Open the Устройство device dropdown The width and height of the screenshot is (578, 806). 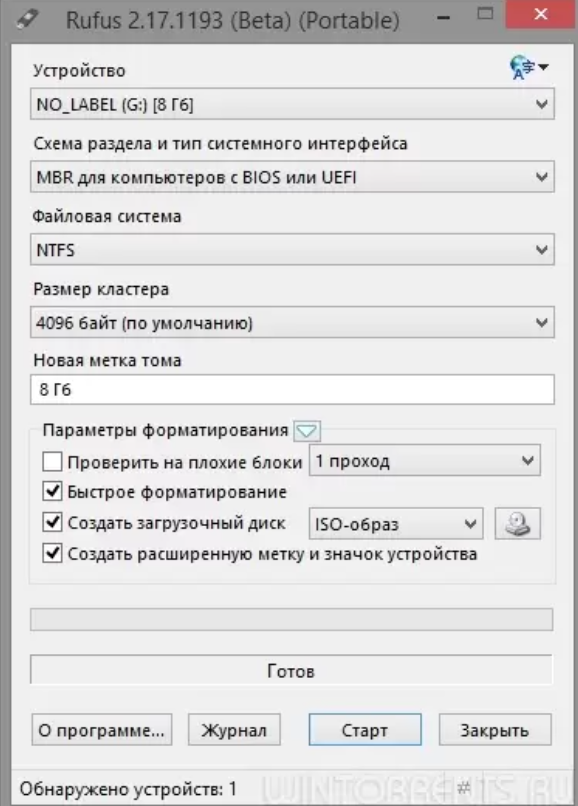pyautogui.click(x=292, y=104)
